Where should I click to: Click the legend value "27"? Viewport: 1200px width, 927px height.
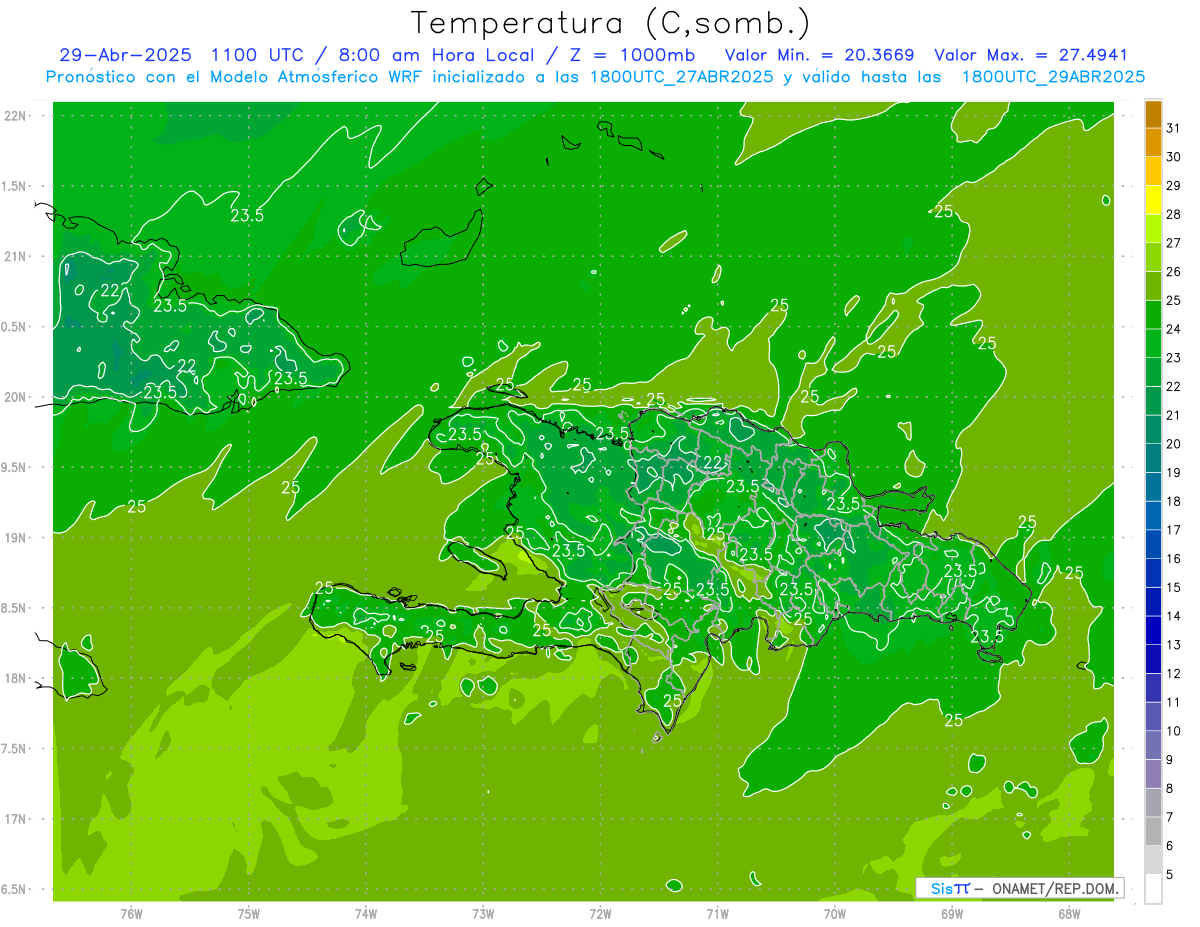point(1173,243)
